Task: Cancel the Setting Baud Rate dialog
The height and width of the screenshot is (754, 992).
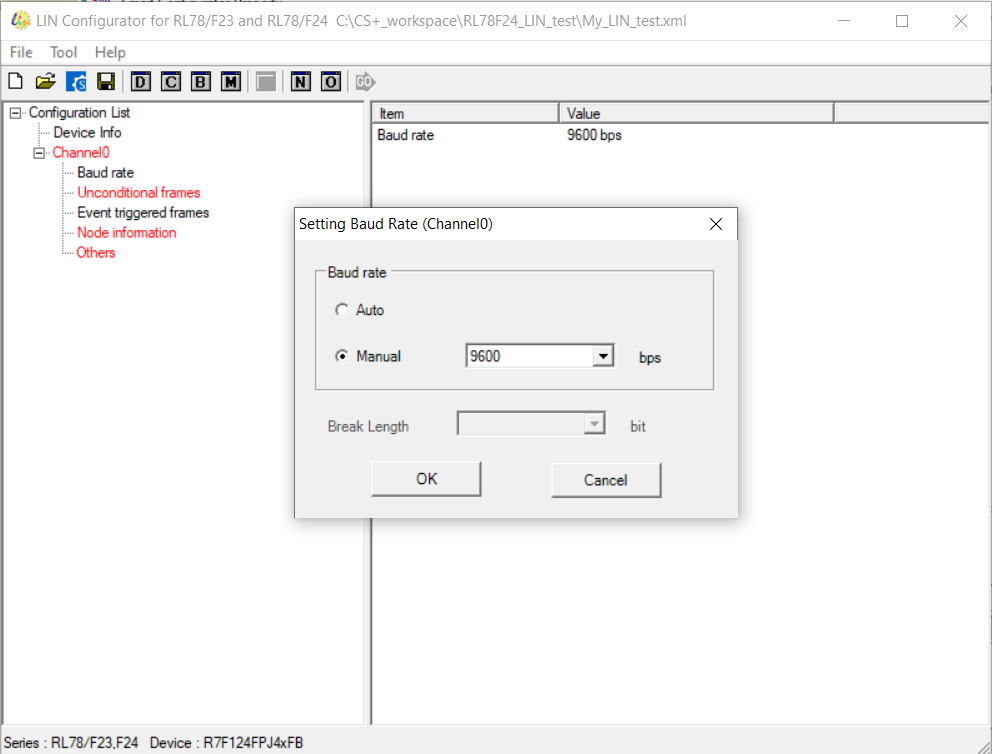Action: click(606, 480)
